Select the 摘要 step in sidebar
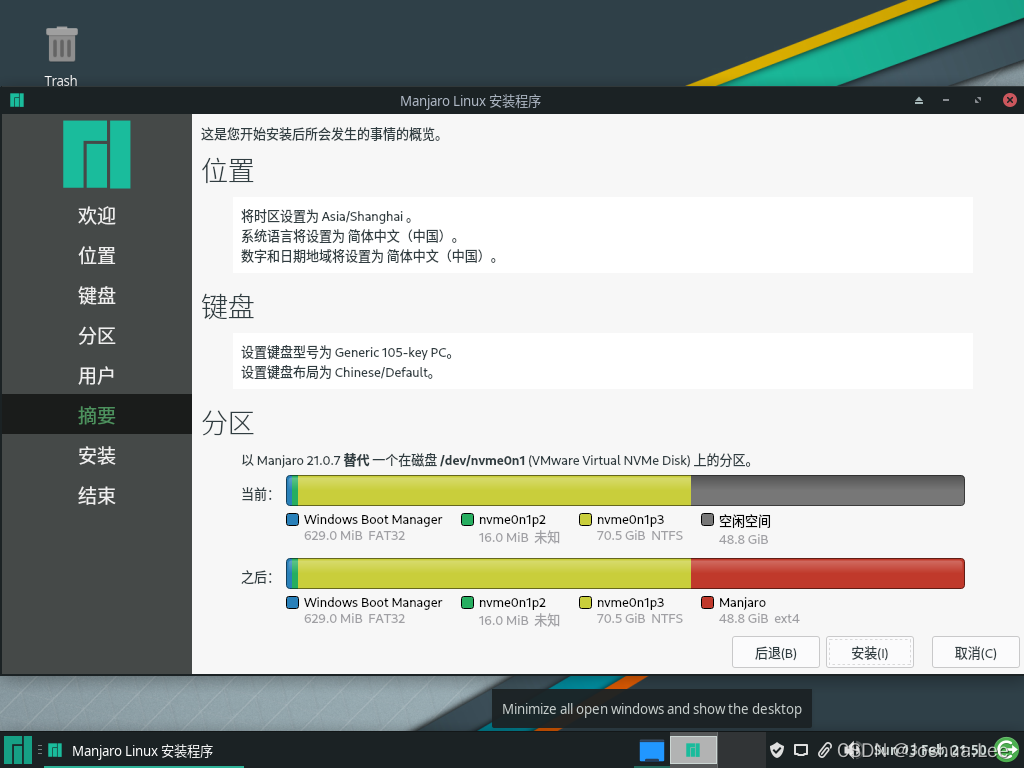1024x768 pixels. pyautogui.click(x=97, y=415)
